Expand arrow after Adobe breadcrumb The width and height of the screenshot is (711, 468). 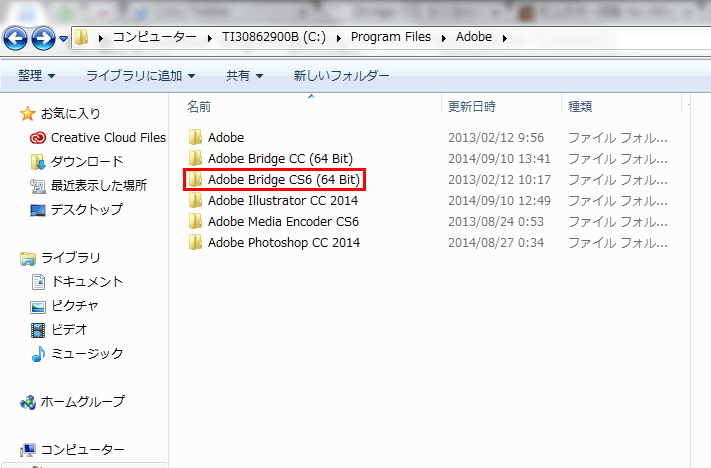tap(505, 38)
